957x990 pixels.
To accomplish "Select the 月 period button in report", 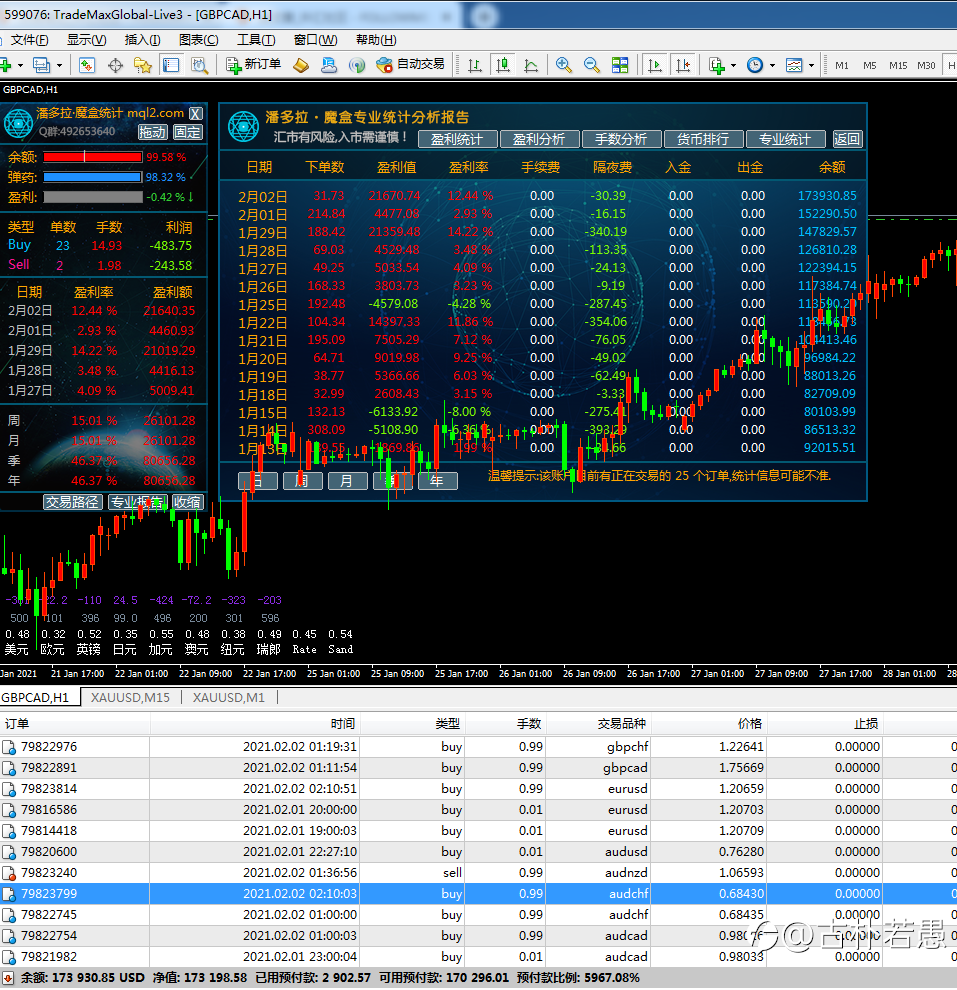I will [347, 481].
